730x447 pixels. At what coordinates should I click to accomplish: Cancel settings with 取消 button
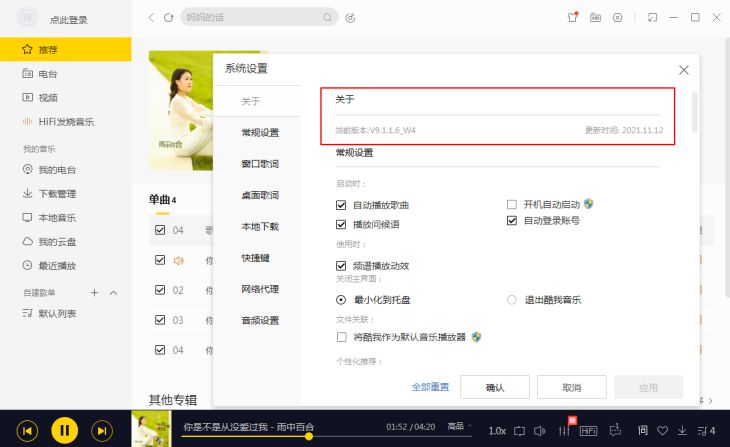572,387
